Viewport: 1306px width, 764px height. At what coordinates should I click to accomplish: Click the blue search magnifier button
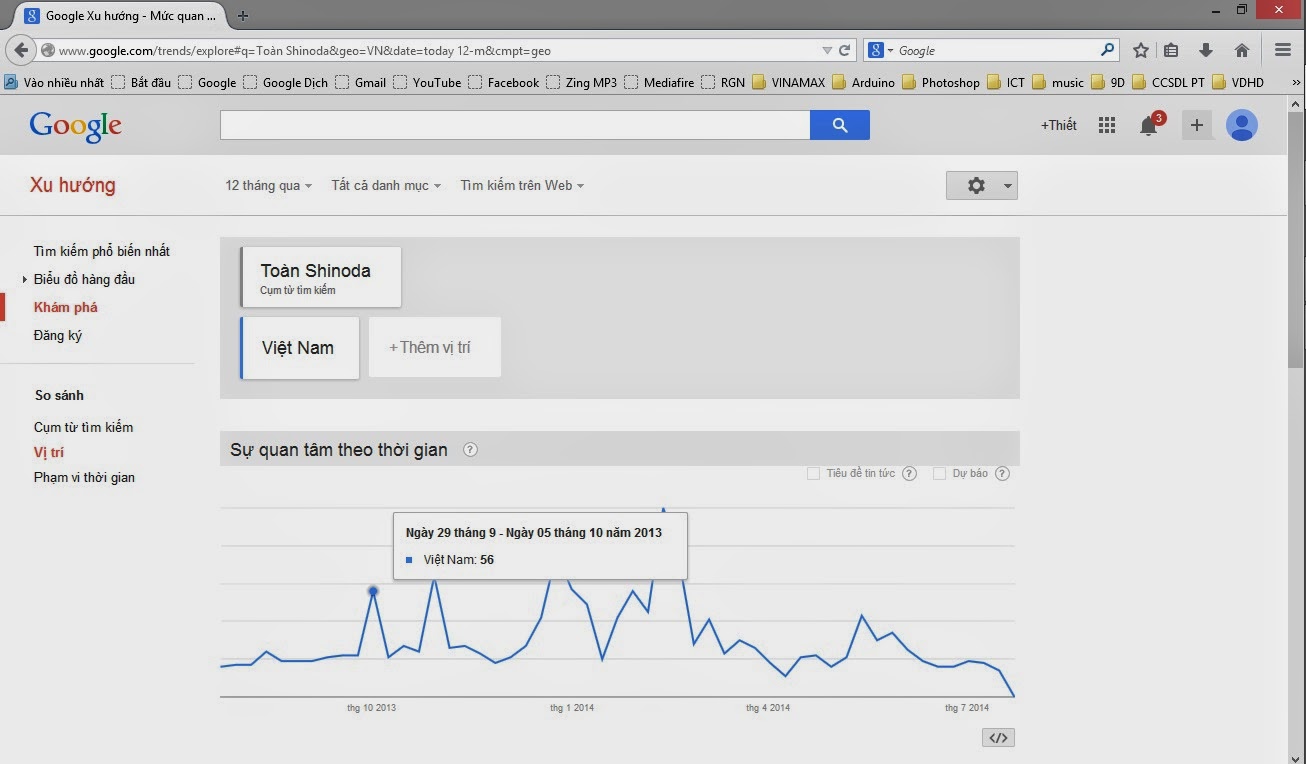pyautogui.click(x=839, y=124)
